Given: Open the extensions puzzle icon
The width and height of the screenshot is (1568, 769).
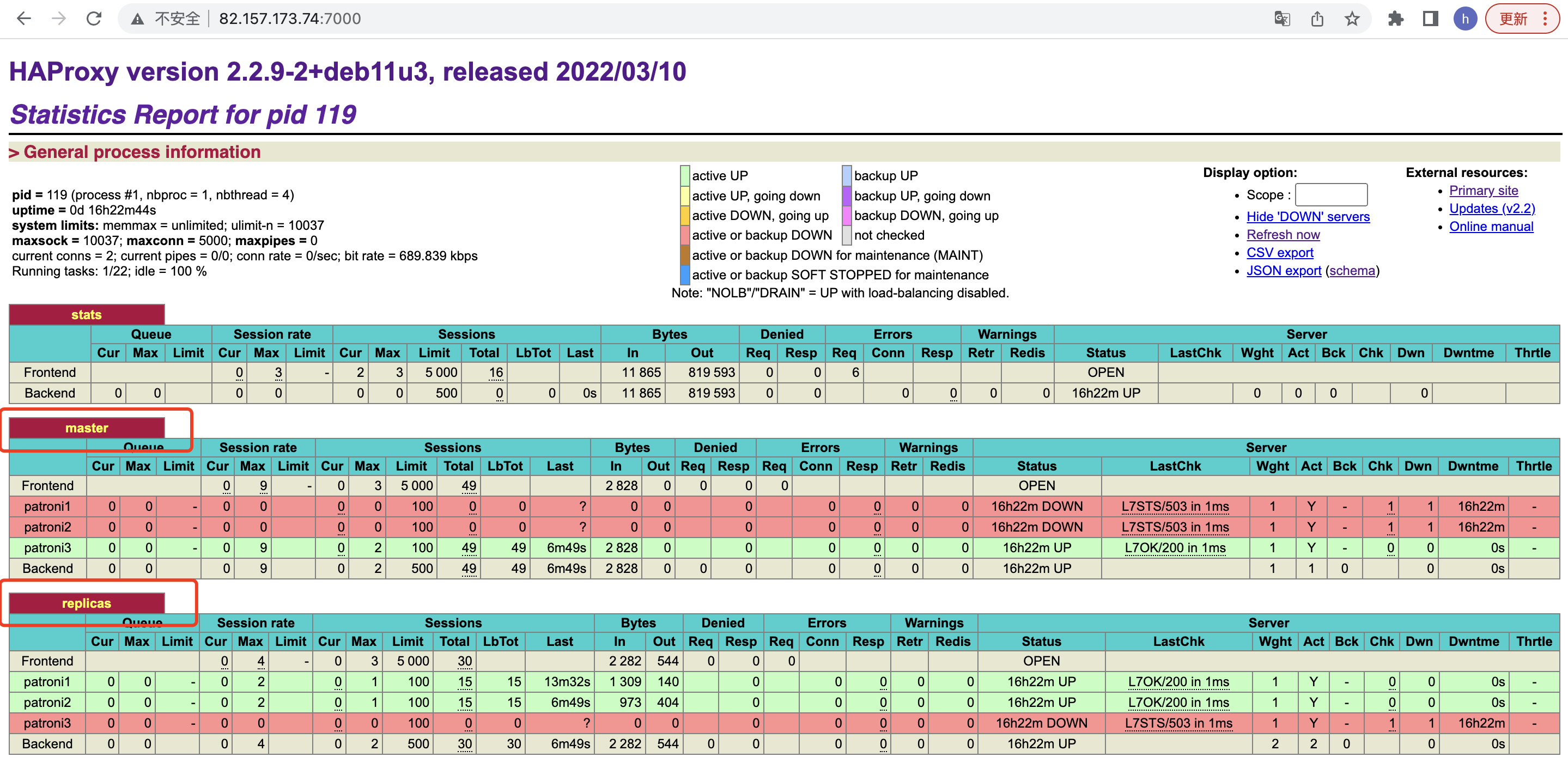Looking at the screenshot, I should click(1395, 19).
